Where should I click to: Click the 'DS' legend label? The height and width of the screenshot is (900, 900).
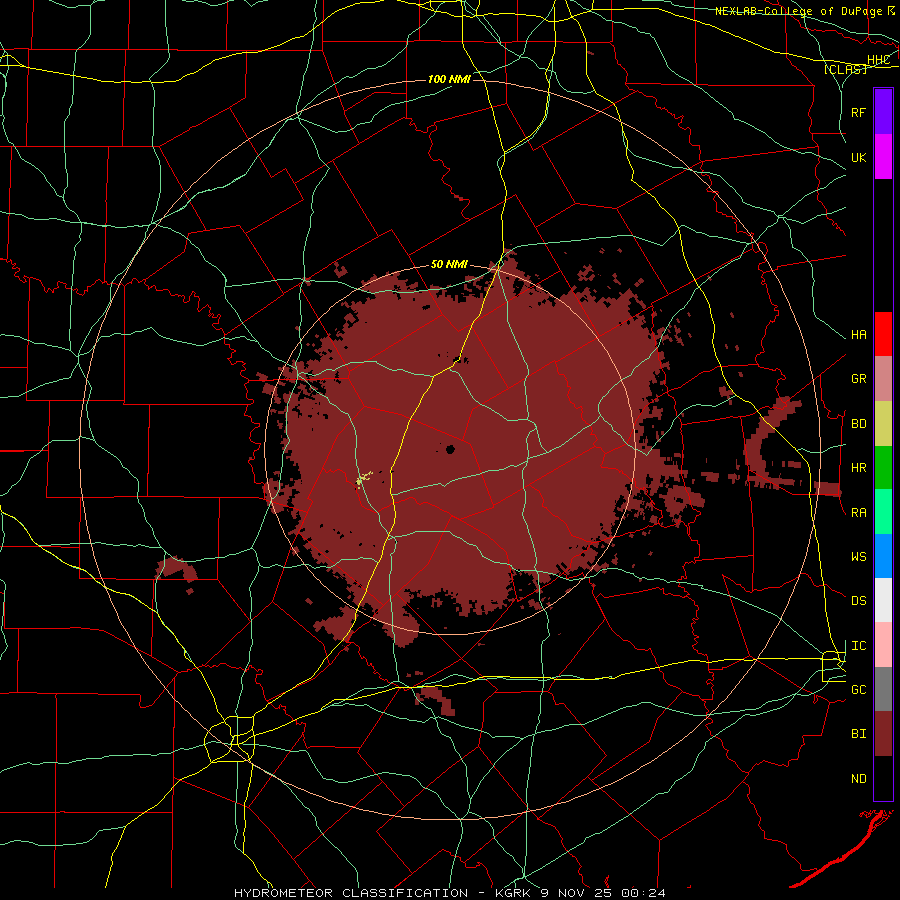click(859, 601)
